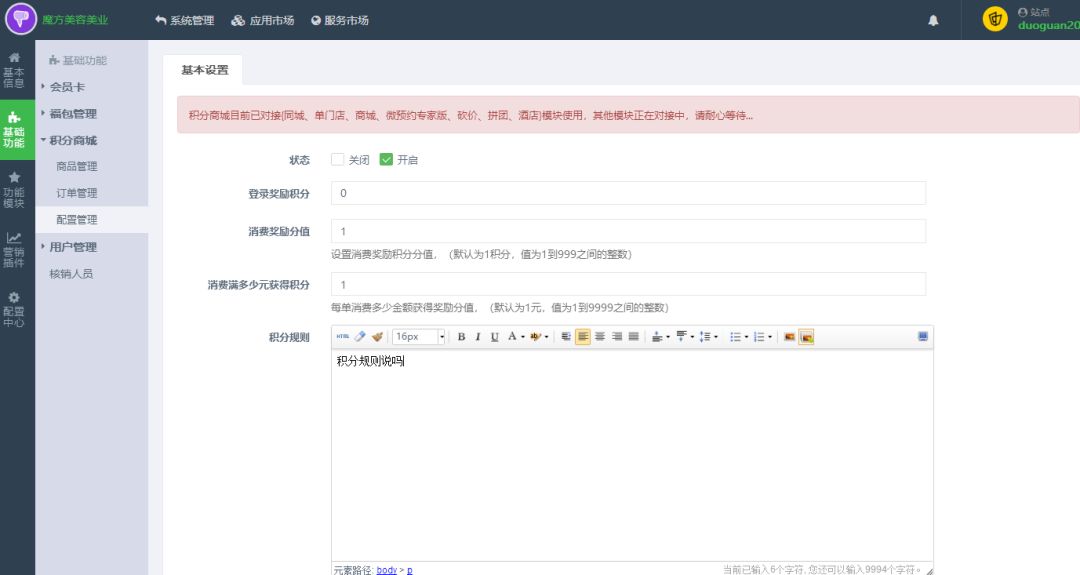Open 基本信息 in left sidebar
This screenshot has height=575, width=1080.
14,70
